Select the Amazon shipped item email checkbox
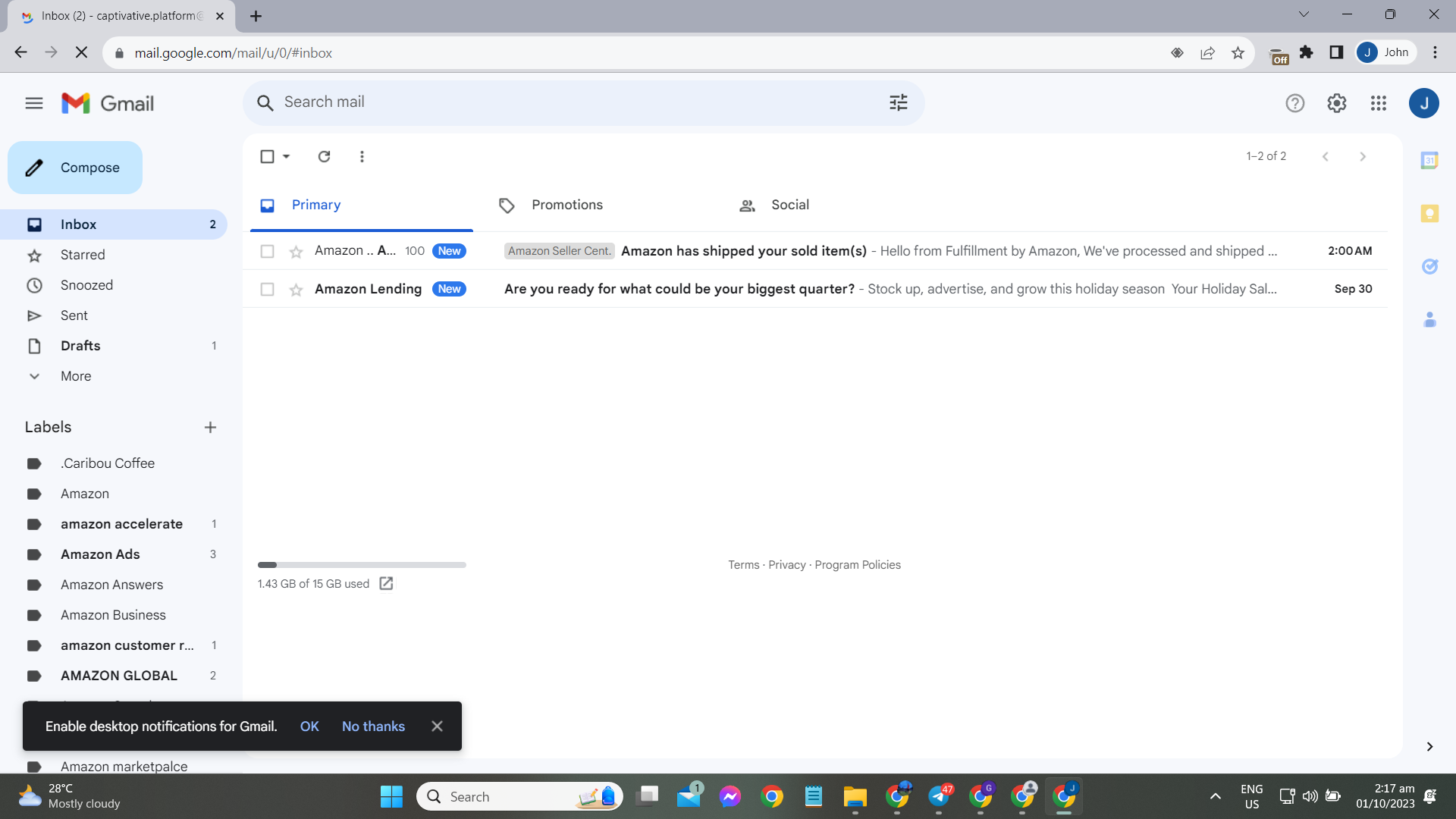 coord(267,251)
